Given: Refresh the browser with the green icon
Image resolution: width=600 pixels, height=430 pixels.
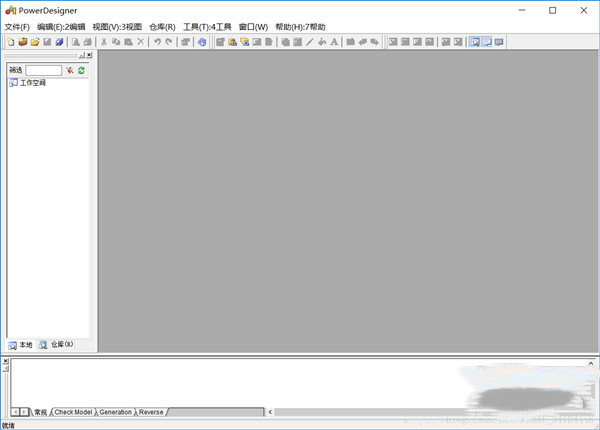Looking at the screenshot, I should click(x=81, y=70).
